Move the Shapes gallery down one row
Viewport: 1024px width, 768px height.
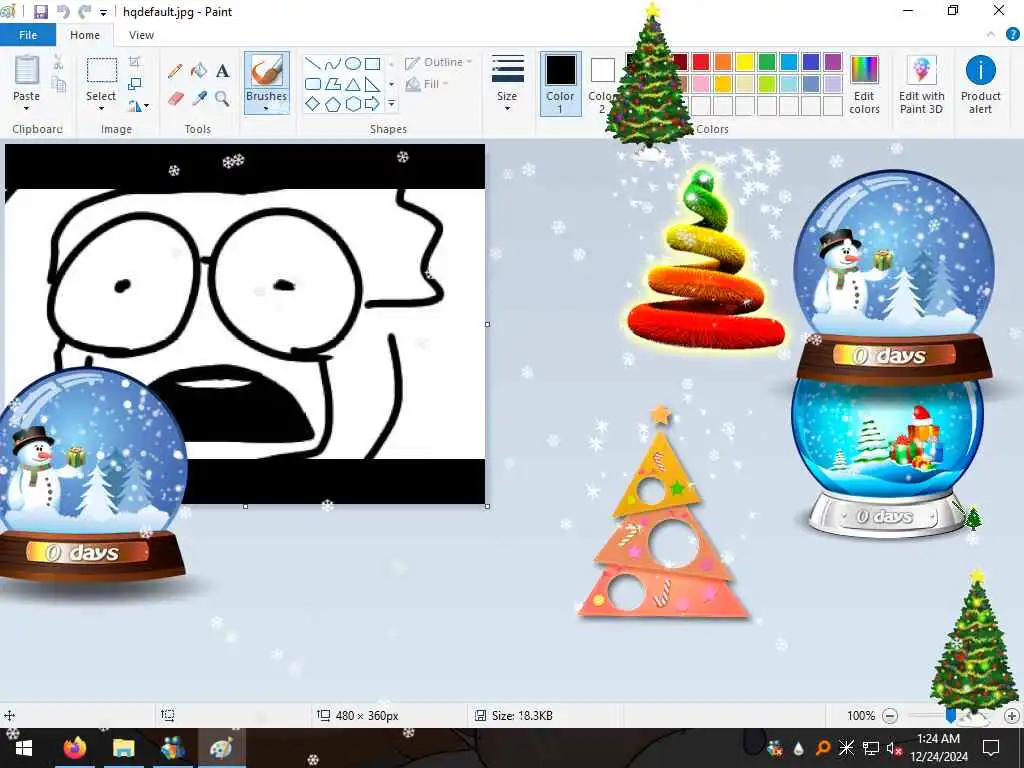point(391,84)
